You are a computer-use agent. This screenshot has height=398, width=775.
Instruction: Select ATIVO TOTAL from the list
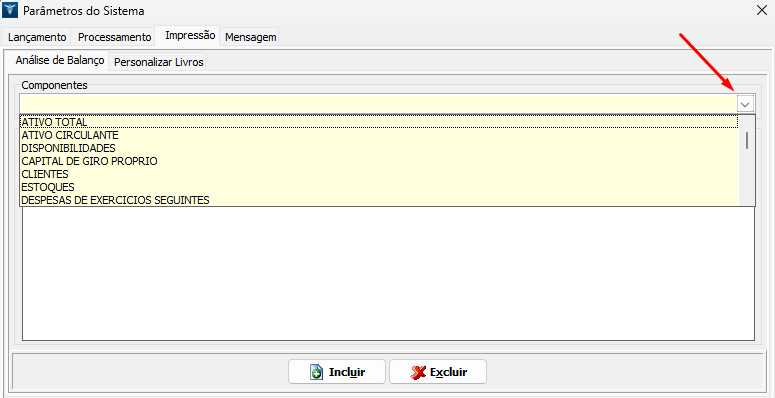(379, 122)
